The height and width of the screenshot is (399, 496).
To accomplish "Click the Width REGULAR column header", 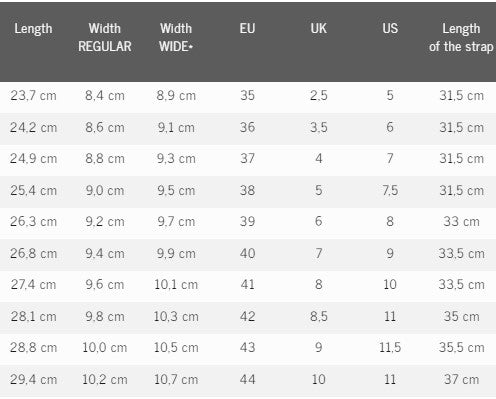I will click(105, 37).
